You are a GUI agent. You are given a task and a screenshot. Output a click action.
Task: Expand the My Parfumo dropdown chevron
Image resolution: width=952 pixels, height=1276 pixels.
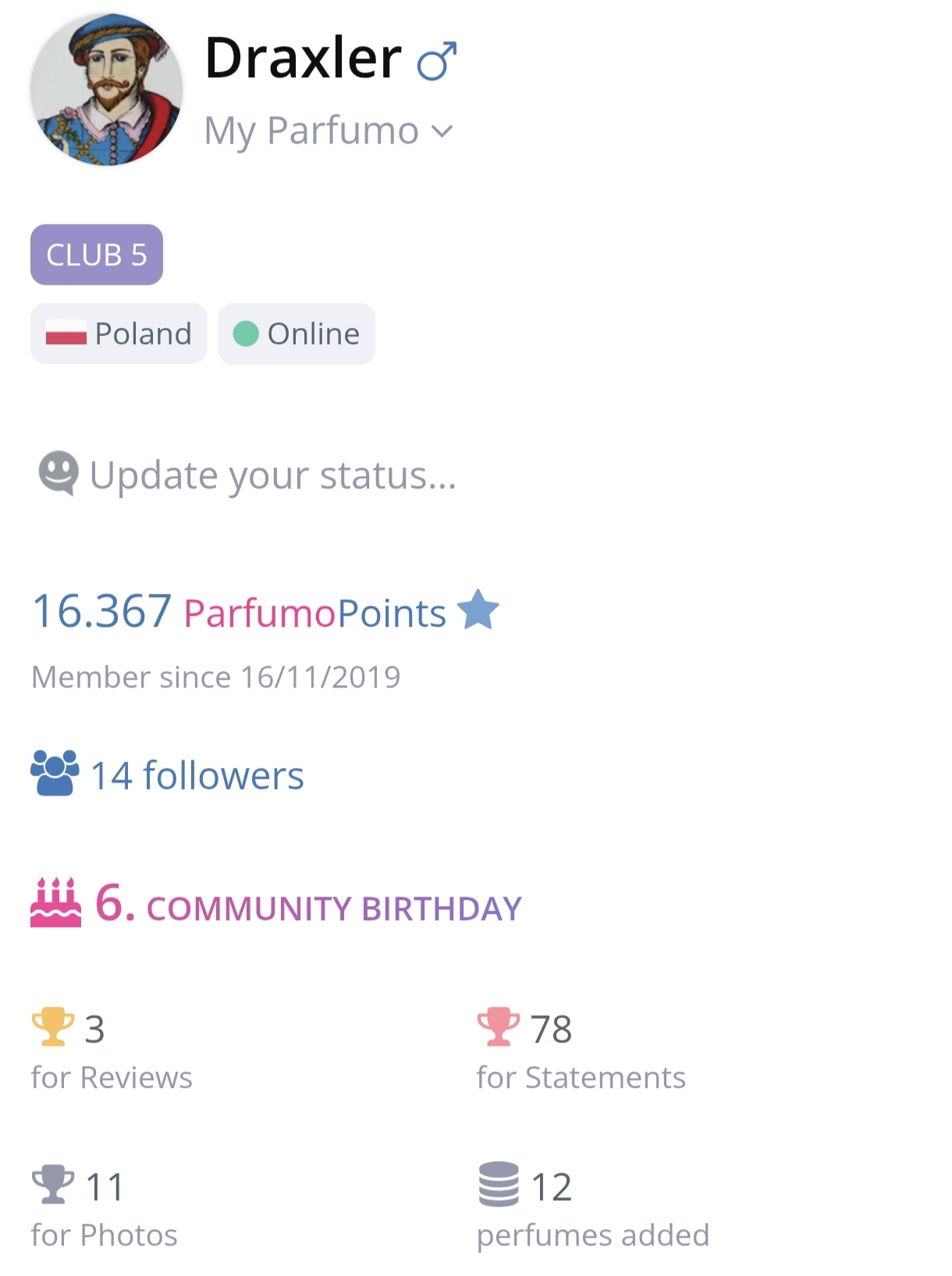442,131
